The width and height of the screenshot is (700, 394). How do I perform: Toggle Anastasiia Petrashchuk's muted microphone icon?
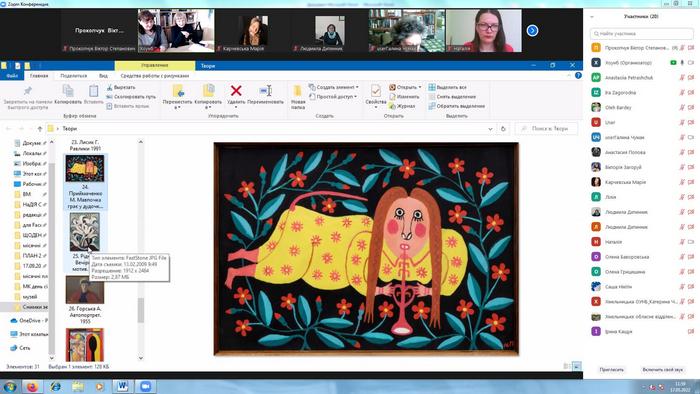(682, 78)
